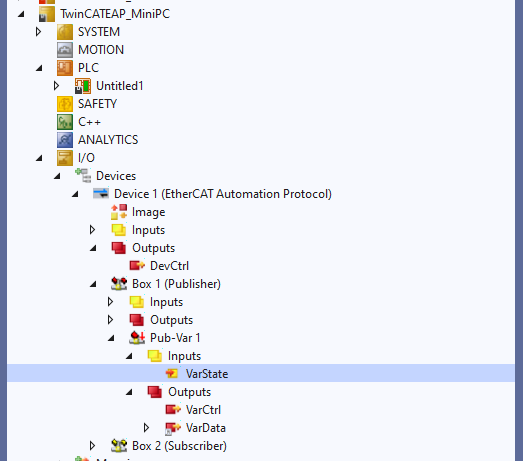Screen dimensions: 523x461
Task: Click the yellow Inputs icon under Device 1
Action: tap(119, 230)
